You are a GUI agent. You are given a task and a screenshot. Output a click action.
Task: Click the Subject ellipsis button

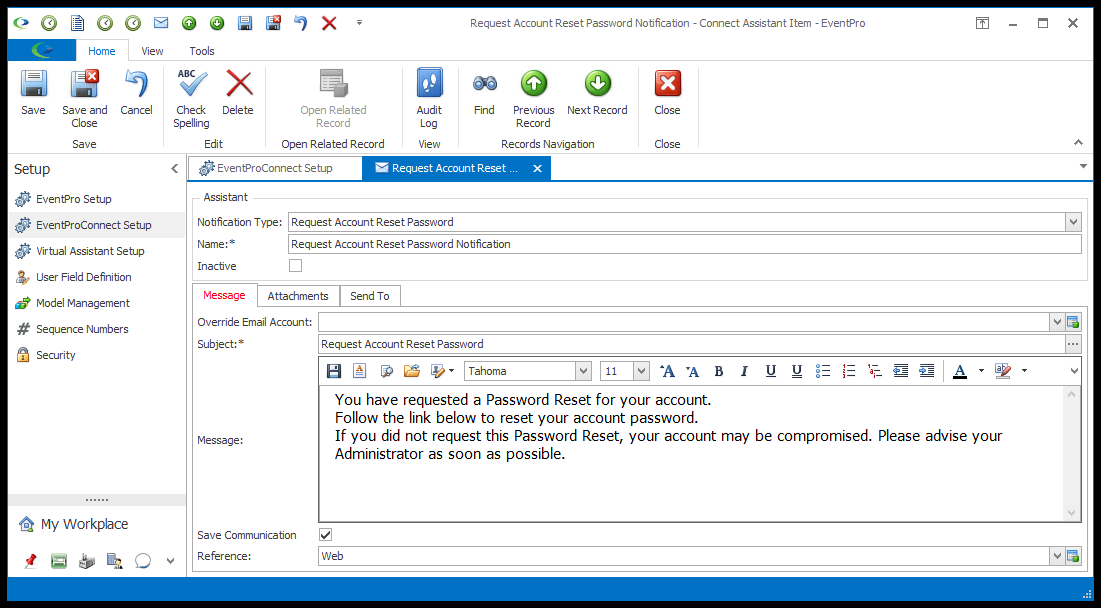pyautogui.click(x=1073, y=344)
